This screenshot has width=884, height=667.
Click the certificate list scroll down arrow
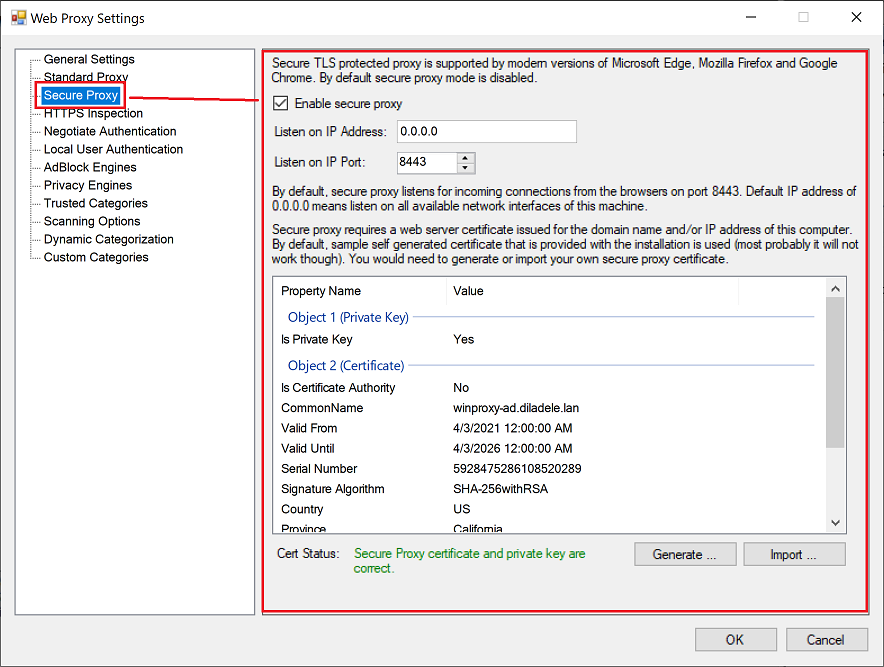pyautogui.click(x=836, y=523)
